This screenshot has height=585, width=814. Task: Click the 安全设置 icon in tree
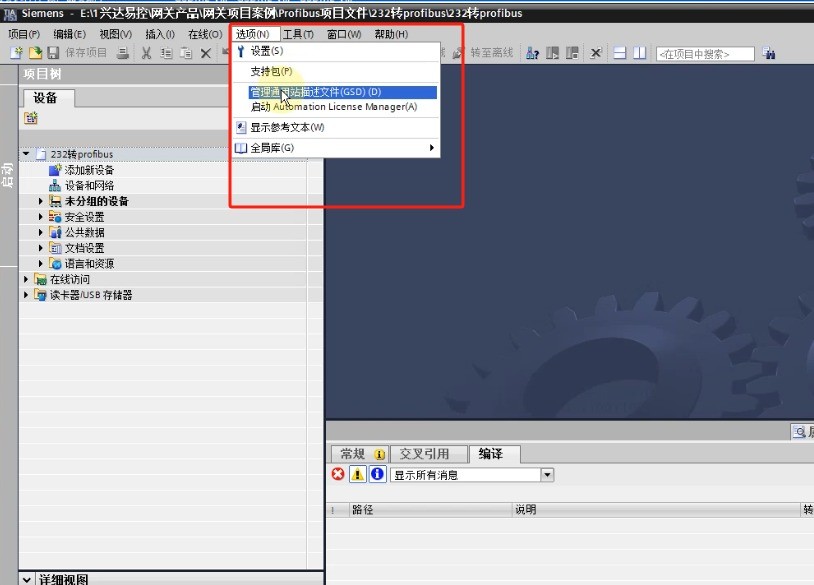pyautogui.click(x=55, y=217)
